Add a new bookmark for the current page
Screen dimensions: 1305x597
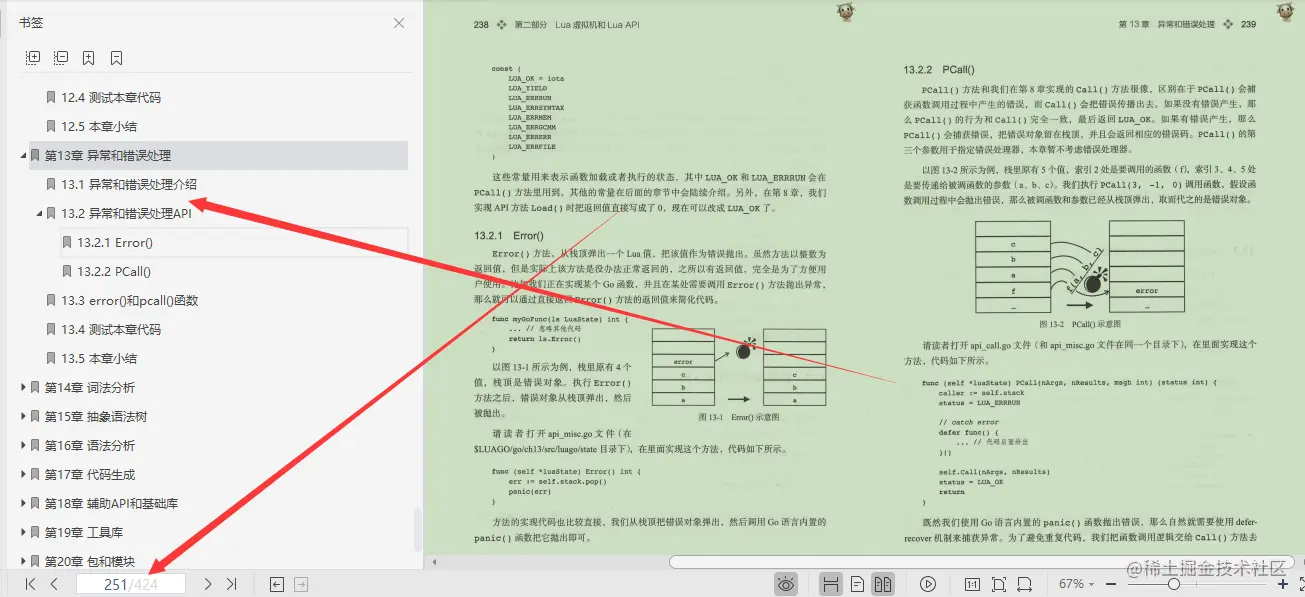[x=87, y=57]
